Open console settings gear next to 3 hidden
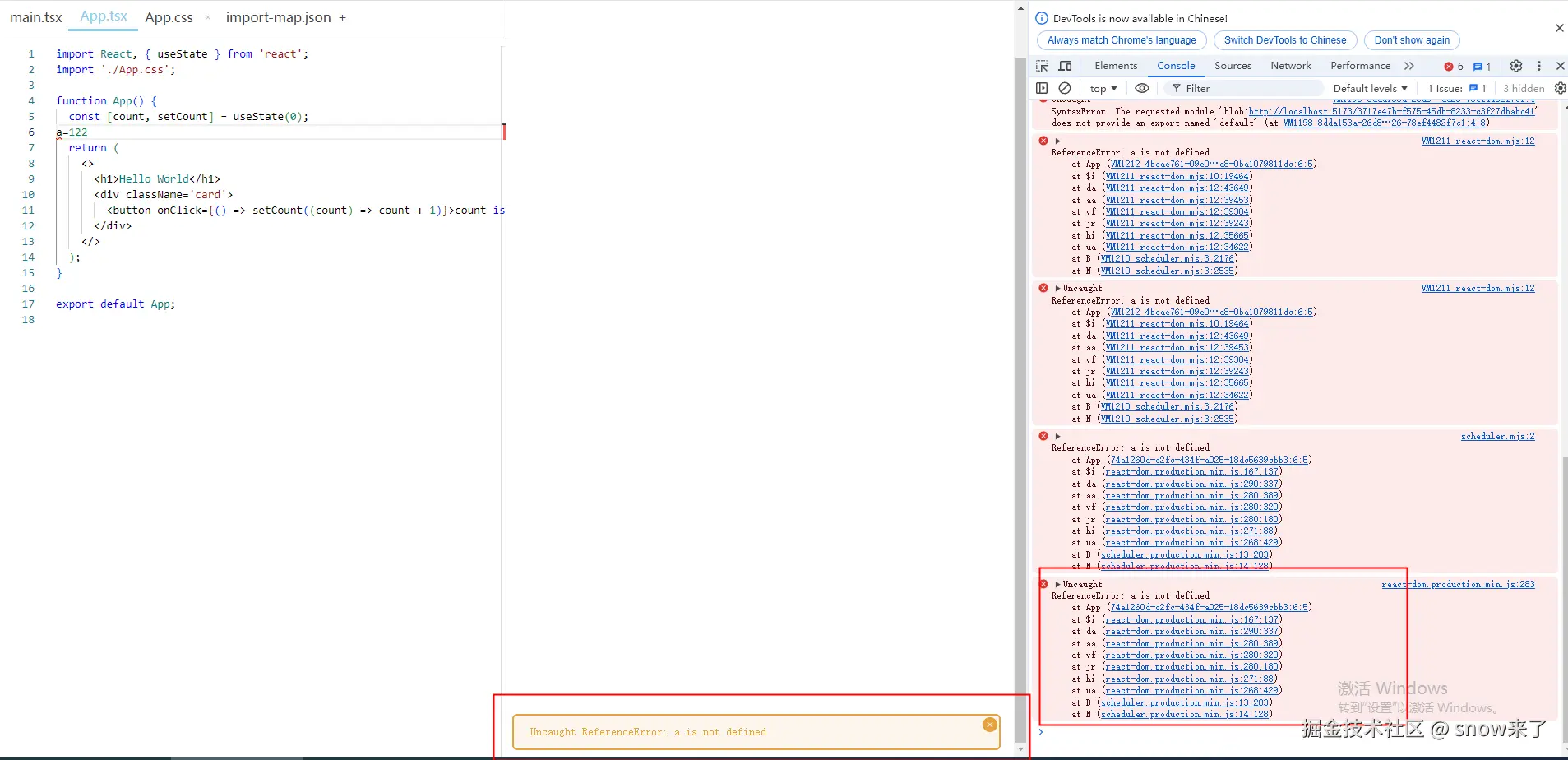 tap(1560, 88)
